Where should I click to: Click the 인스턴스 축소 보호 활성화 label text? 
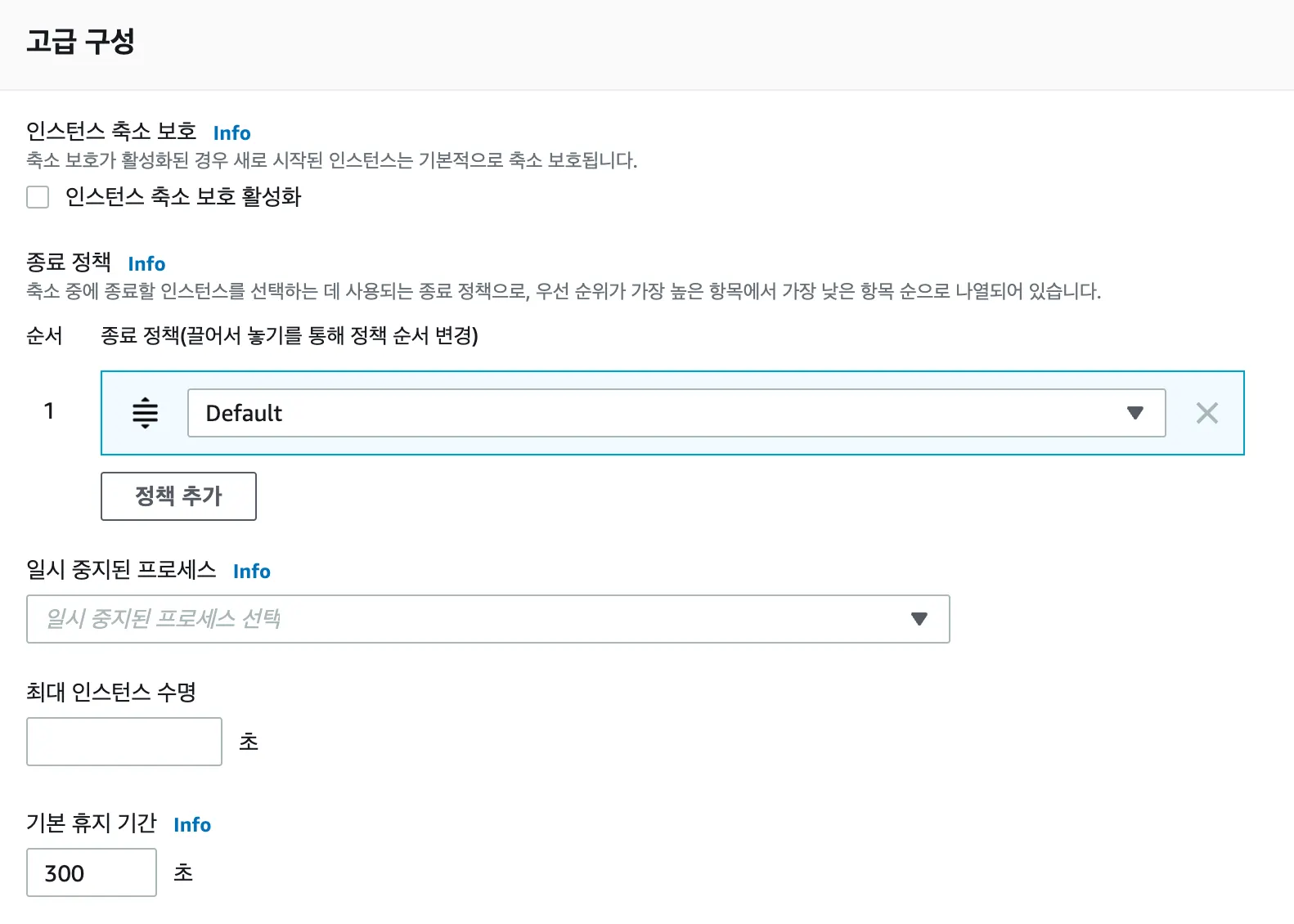[183, 197]
